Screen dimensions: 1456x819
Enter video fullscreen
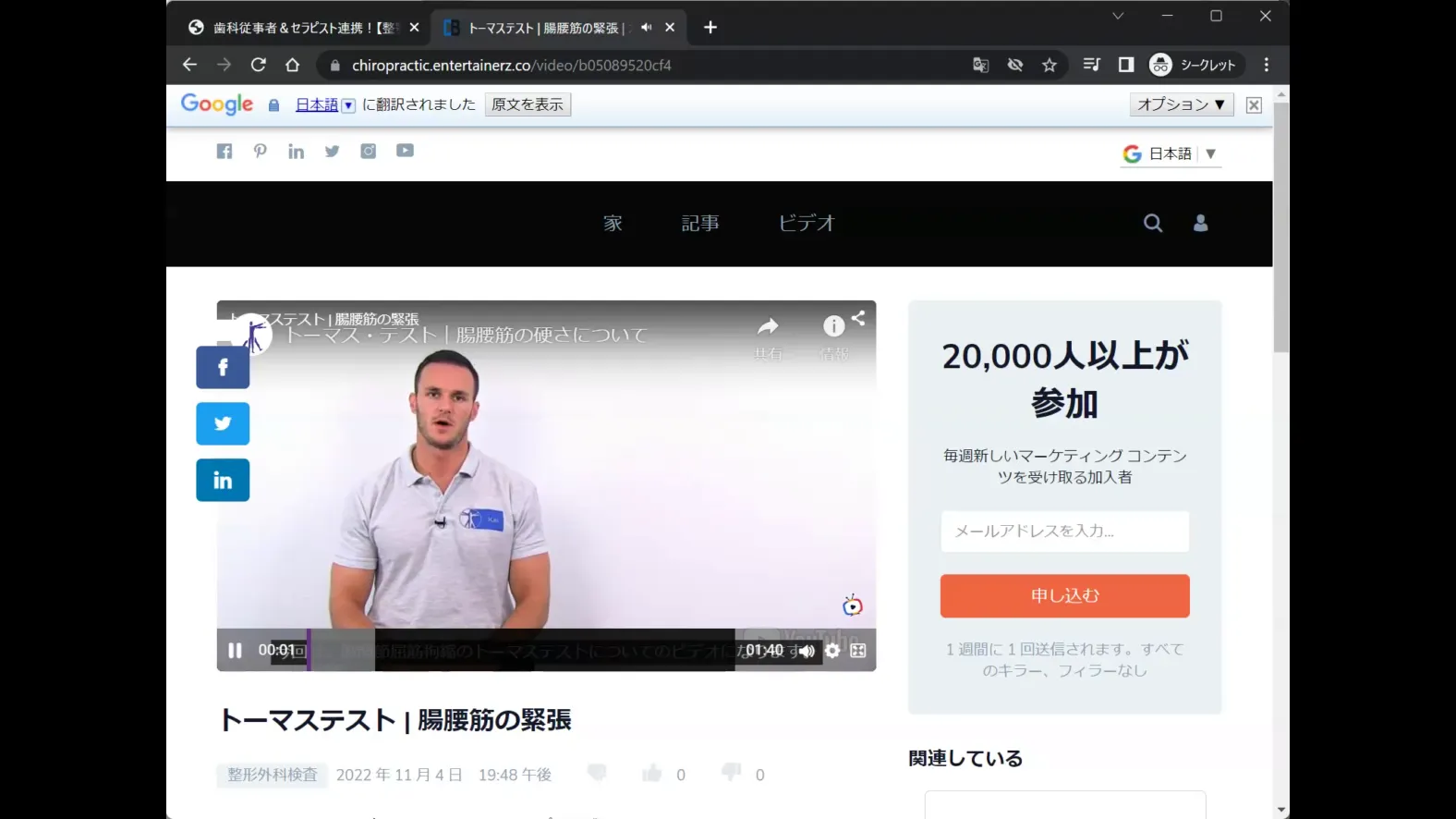[858, 651]
